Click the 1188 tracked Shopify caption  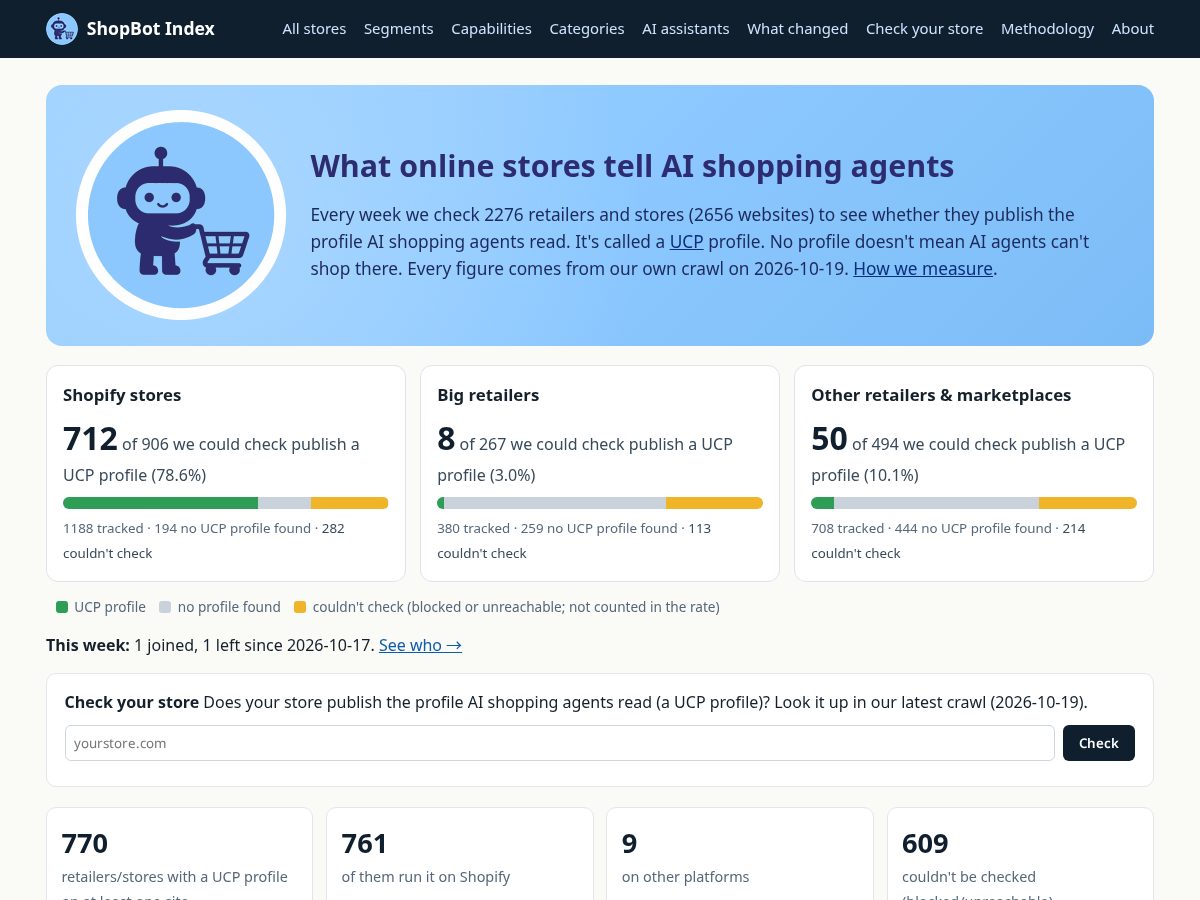coord(204,540)
